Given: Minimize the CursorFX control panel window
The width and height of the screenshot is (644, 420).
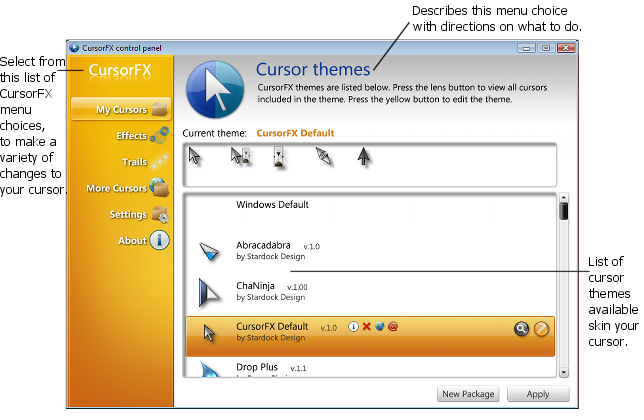Looking at the screenshot, I should [x=526, y=48].
